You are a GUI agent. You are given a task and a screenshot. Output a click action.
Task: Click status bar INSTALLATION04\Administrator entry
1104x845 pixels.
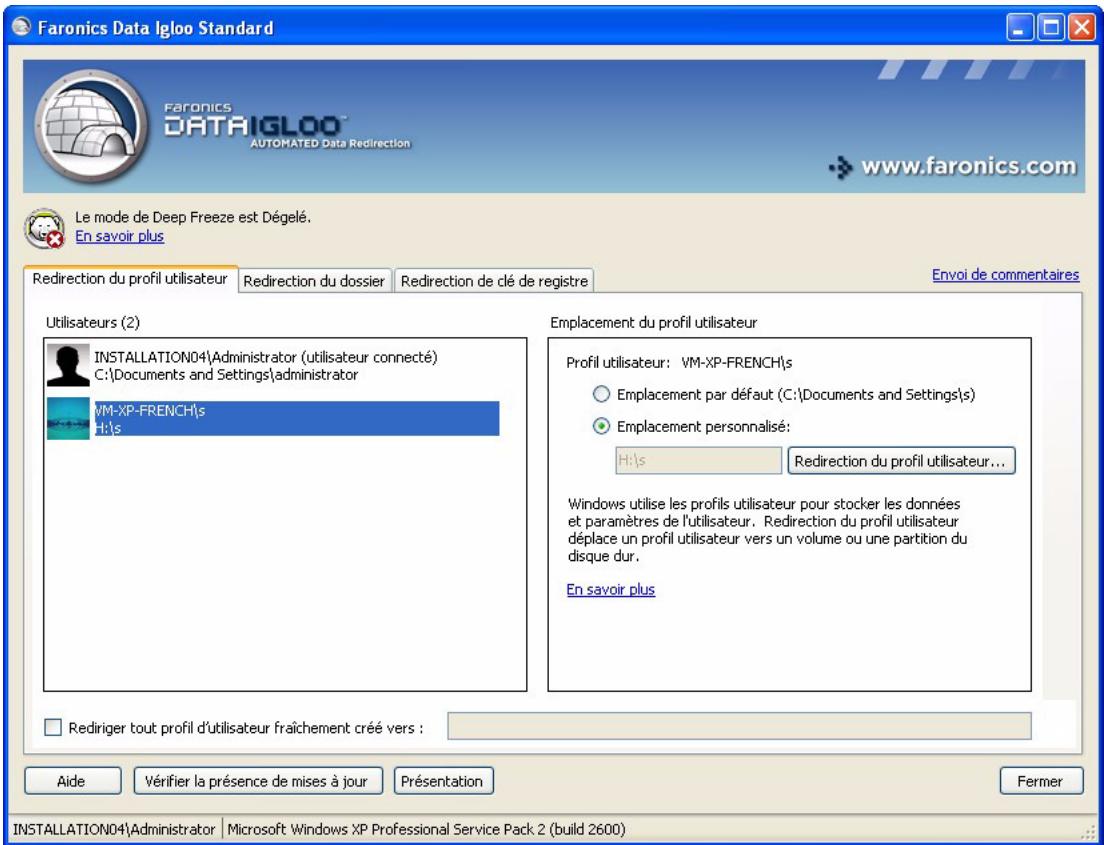[x=115, y=829]
